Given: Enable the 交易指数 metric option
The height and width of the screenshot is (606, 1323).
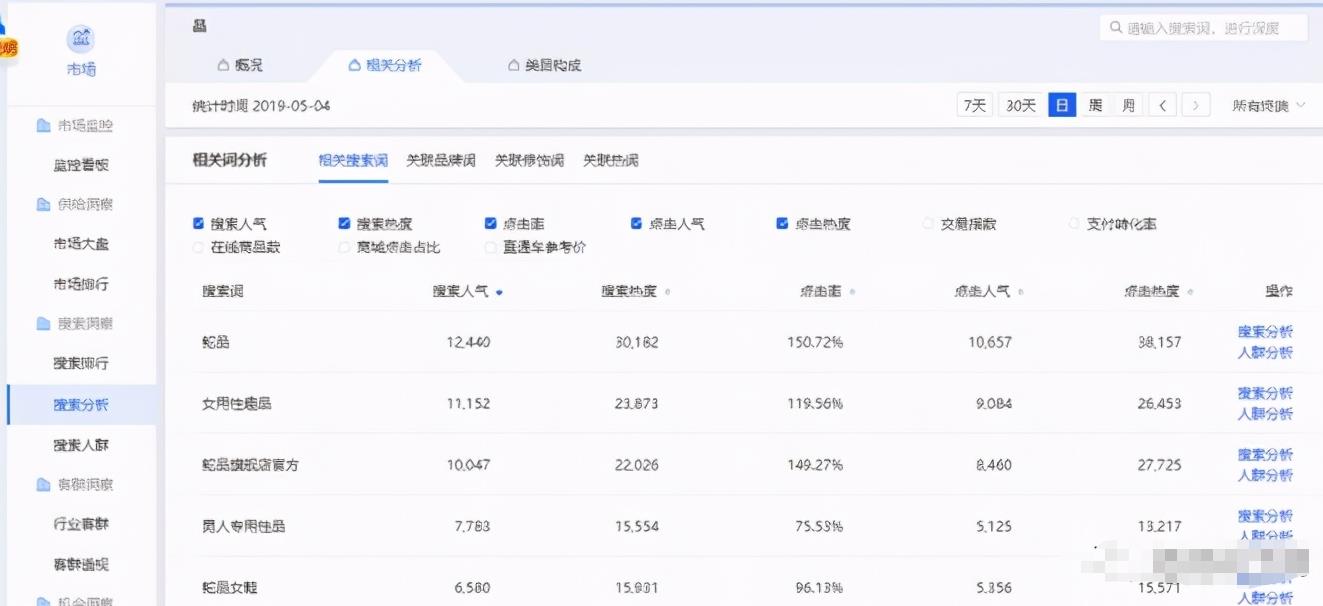Looking at the screenshot, I should tap(928, 224).
